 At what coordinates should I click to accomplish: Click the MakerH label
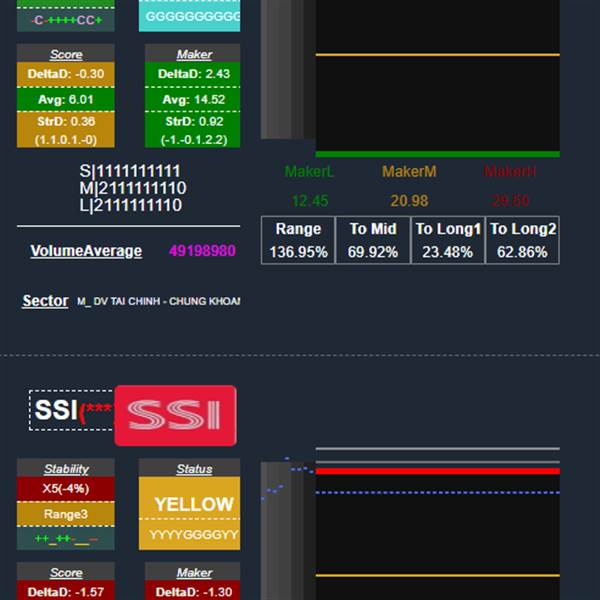[x=510, y=171]
